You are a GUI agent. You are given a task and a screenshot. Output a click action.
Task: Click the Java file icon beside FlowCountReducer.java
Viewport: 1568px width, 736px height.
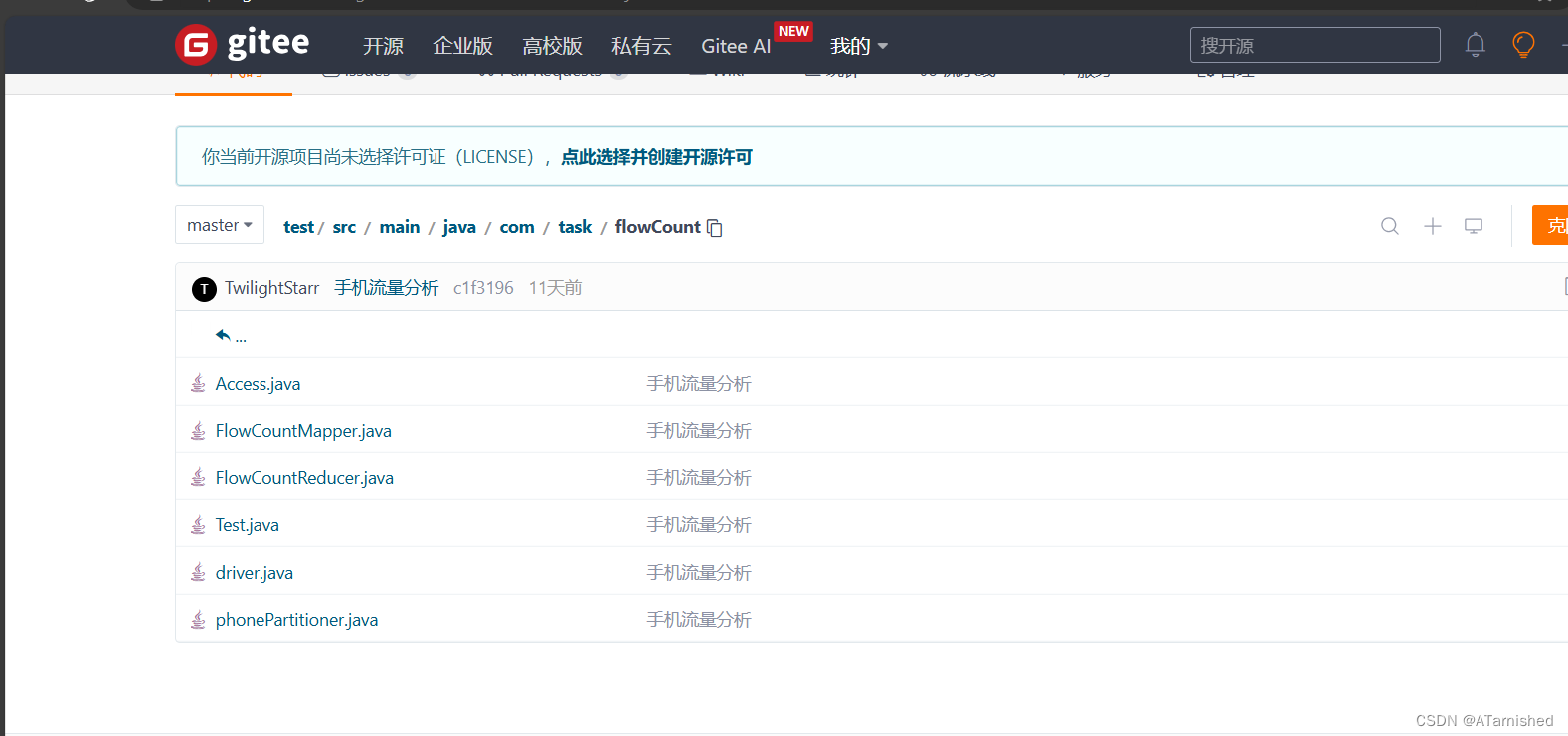198,477
